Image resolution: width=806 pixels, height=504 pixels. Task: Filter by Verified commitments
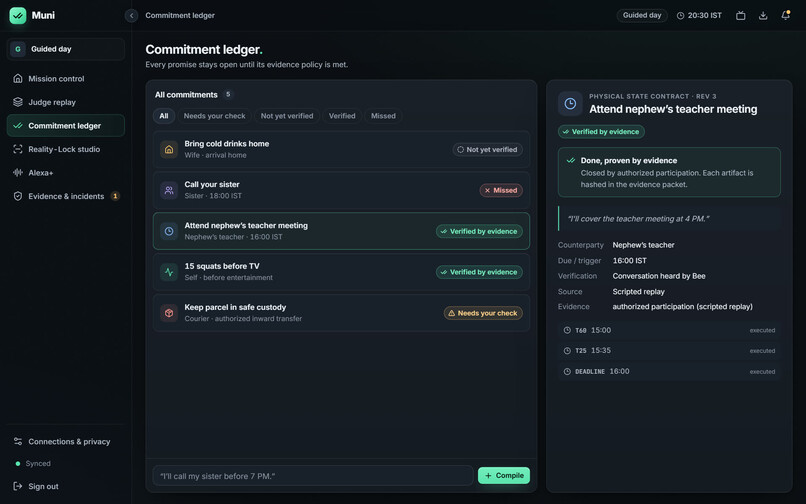tap(342, 116)
